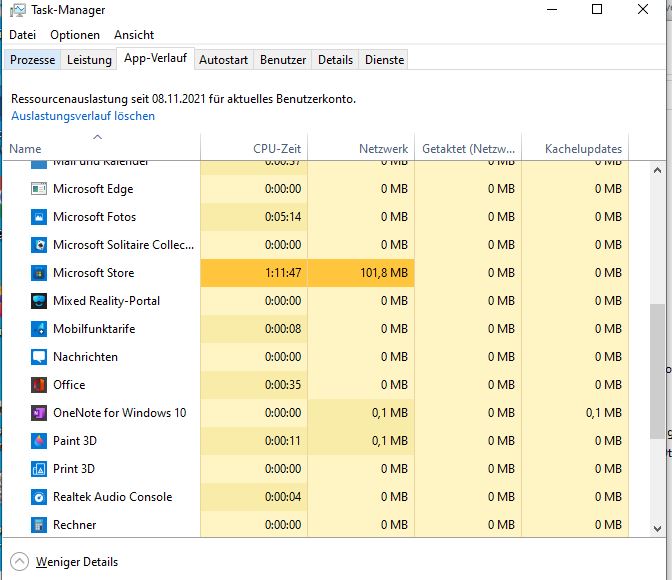Sort by Getaktet (Netzw... column header
The height and width of the screenshot is (580, 672).
(x=468, y=147)
